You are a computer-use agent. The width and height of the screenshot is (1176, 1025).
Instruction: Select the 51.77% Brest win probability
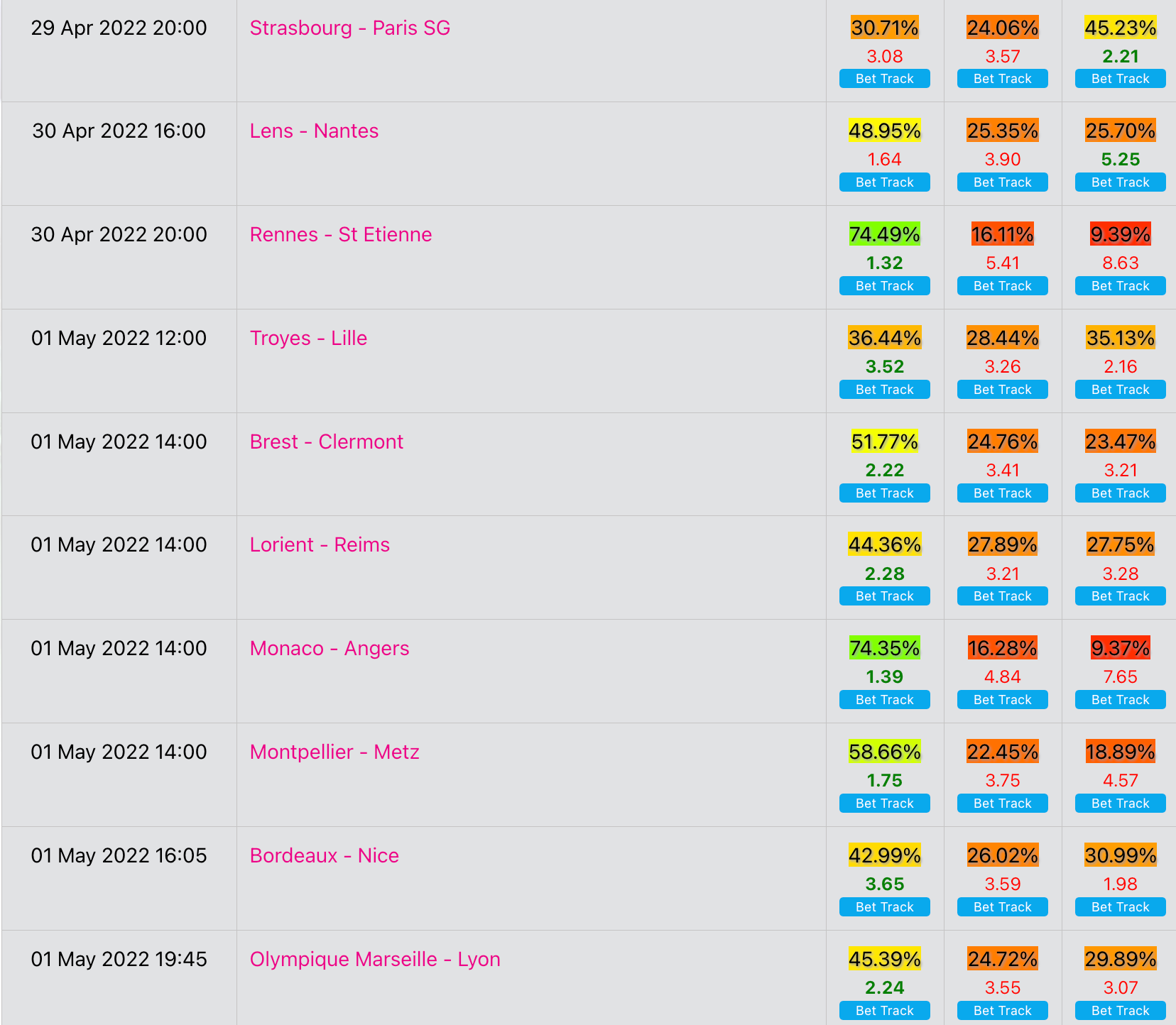tap(885, 442)
